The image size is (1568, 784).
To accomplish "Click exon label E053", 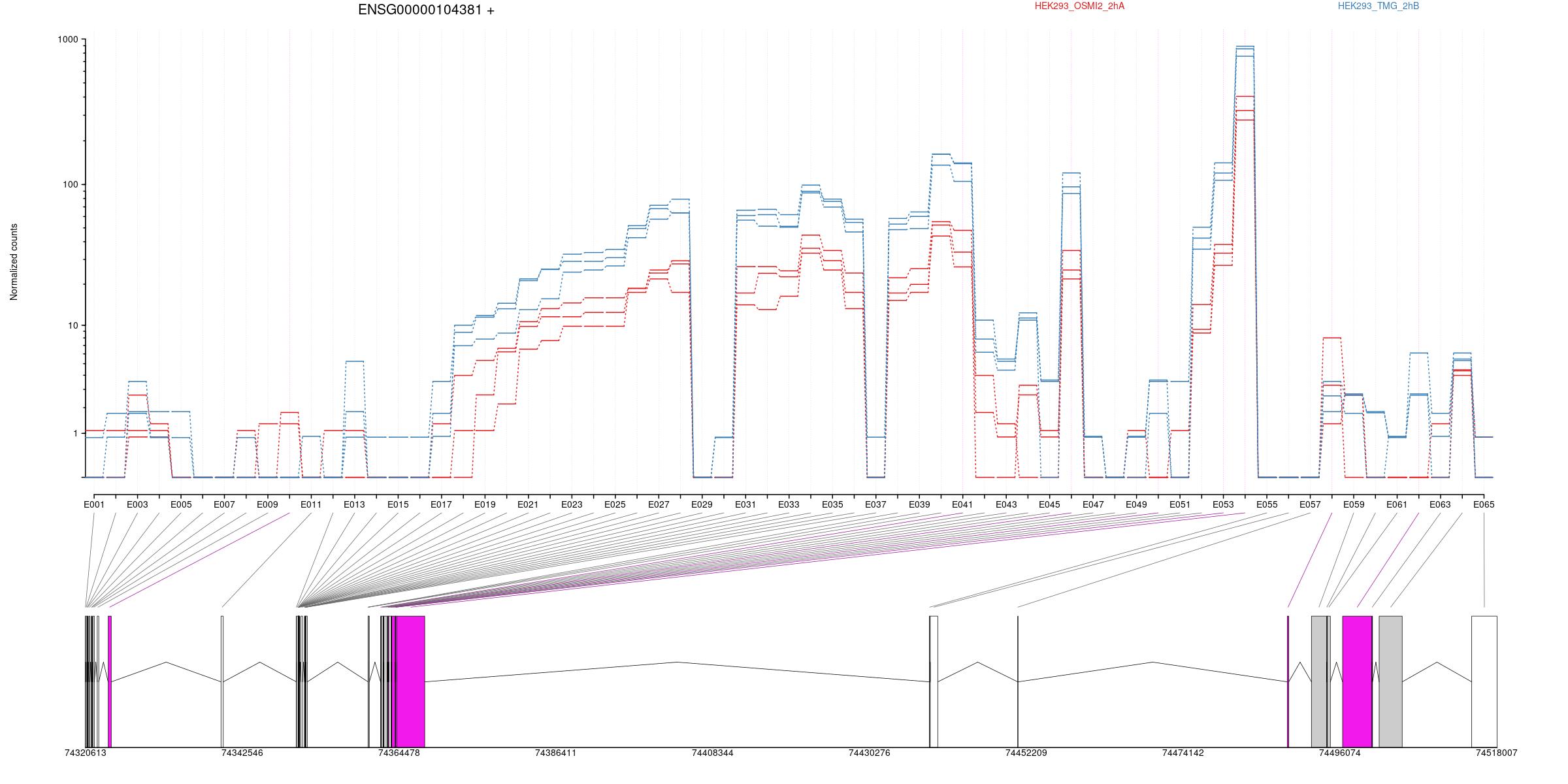I will click(x=1223, y=504).
